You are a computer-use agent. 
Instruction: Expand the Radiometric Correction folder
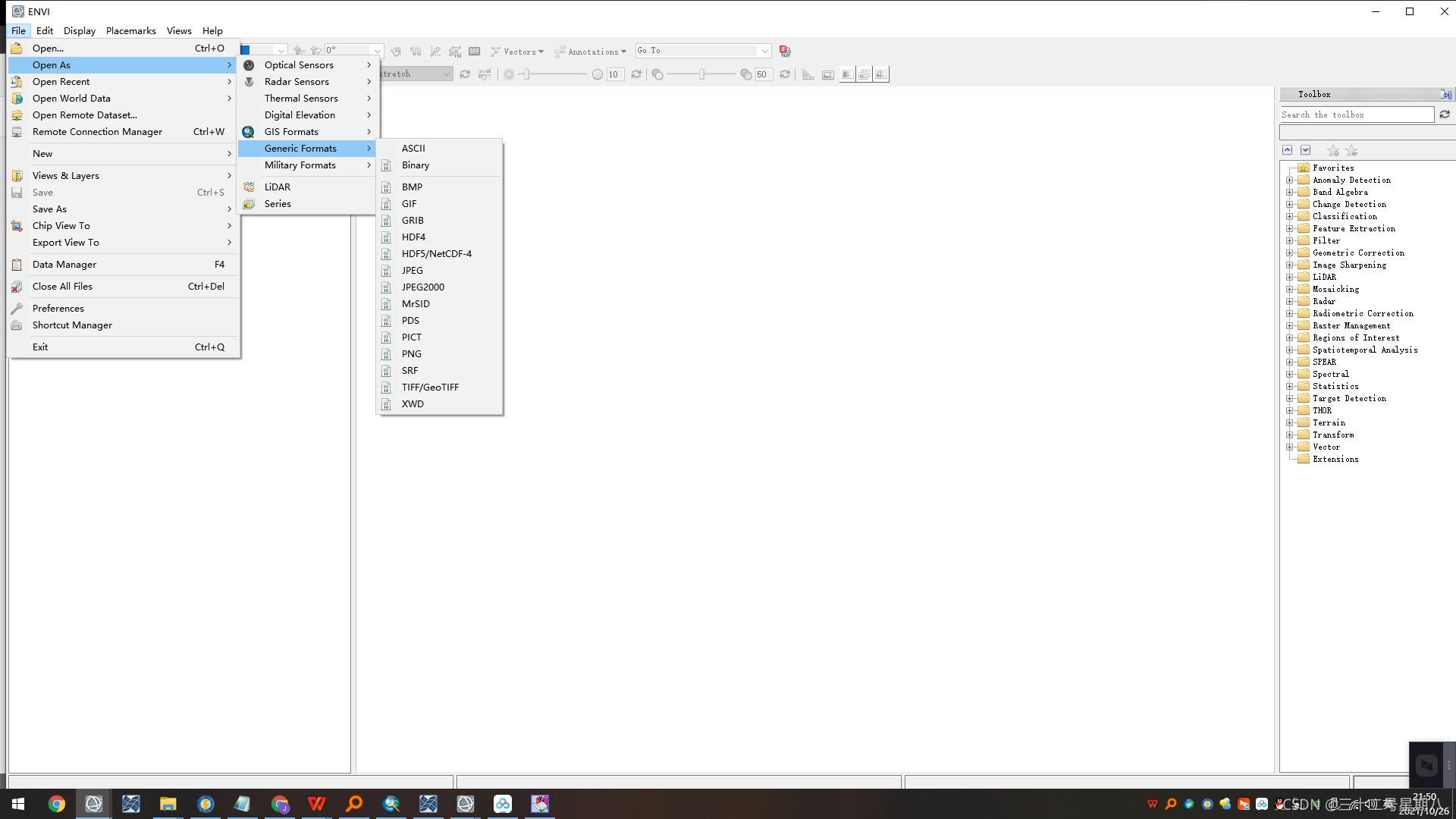(1289, 314)
